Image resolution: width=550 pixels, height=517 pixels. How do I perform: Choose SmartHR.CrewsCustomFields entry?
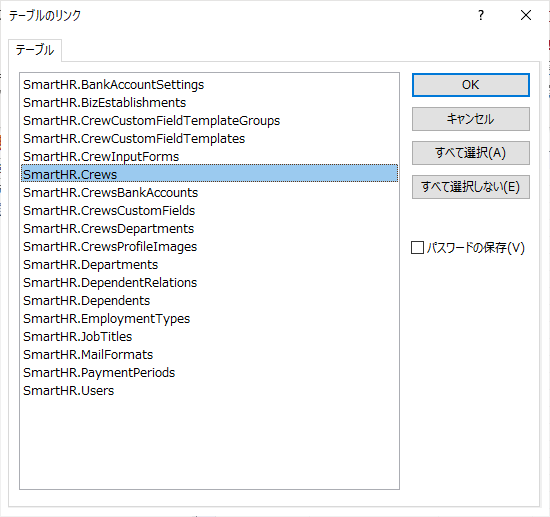(209, 211)
